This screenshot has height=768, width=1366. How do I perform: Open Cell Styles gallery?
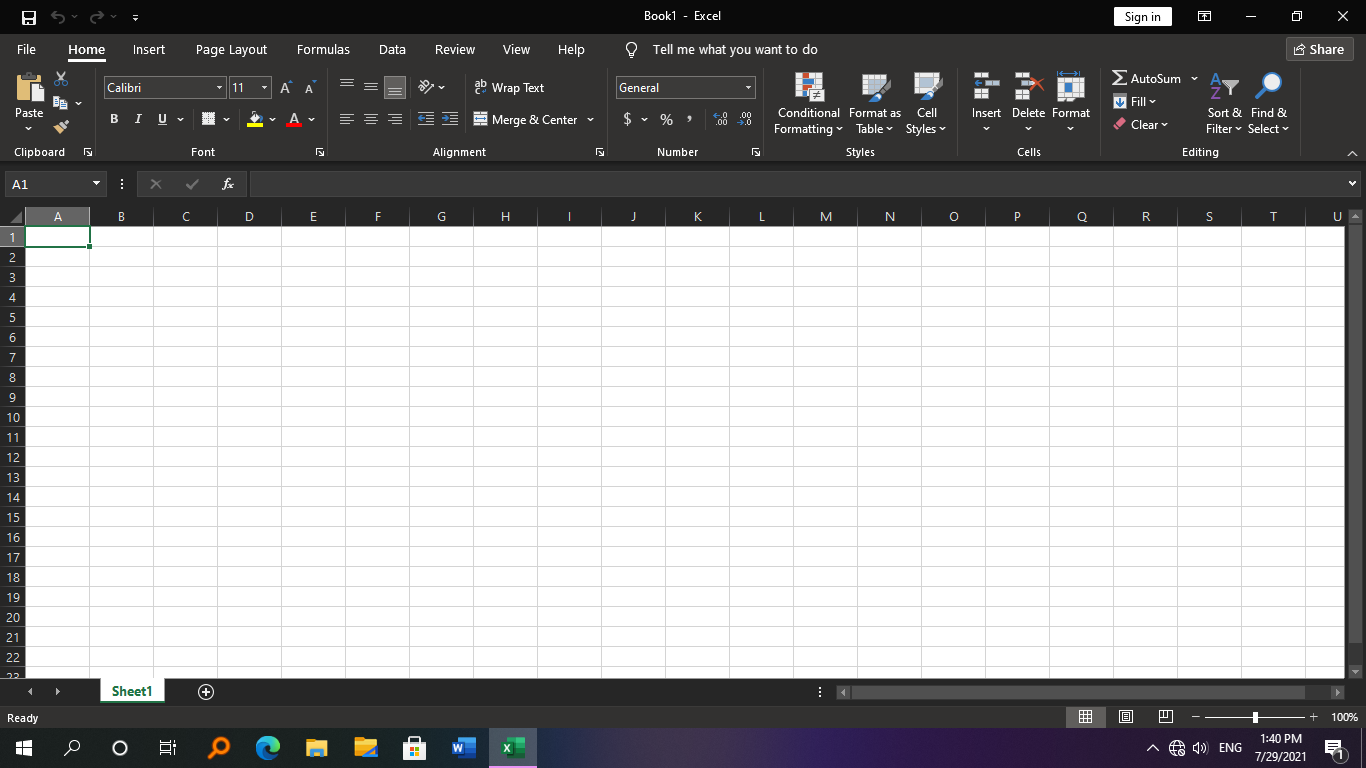tap(927, 104)
